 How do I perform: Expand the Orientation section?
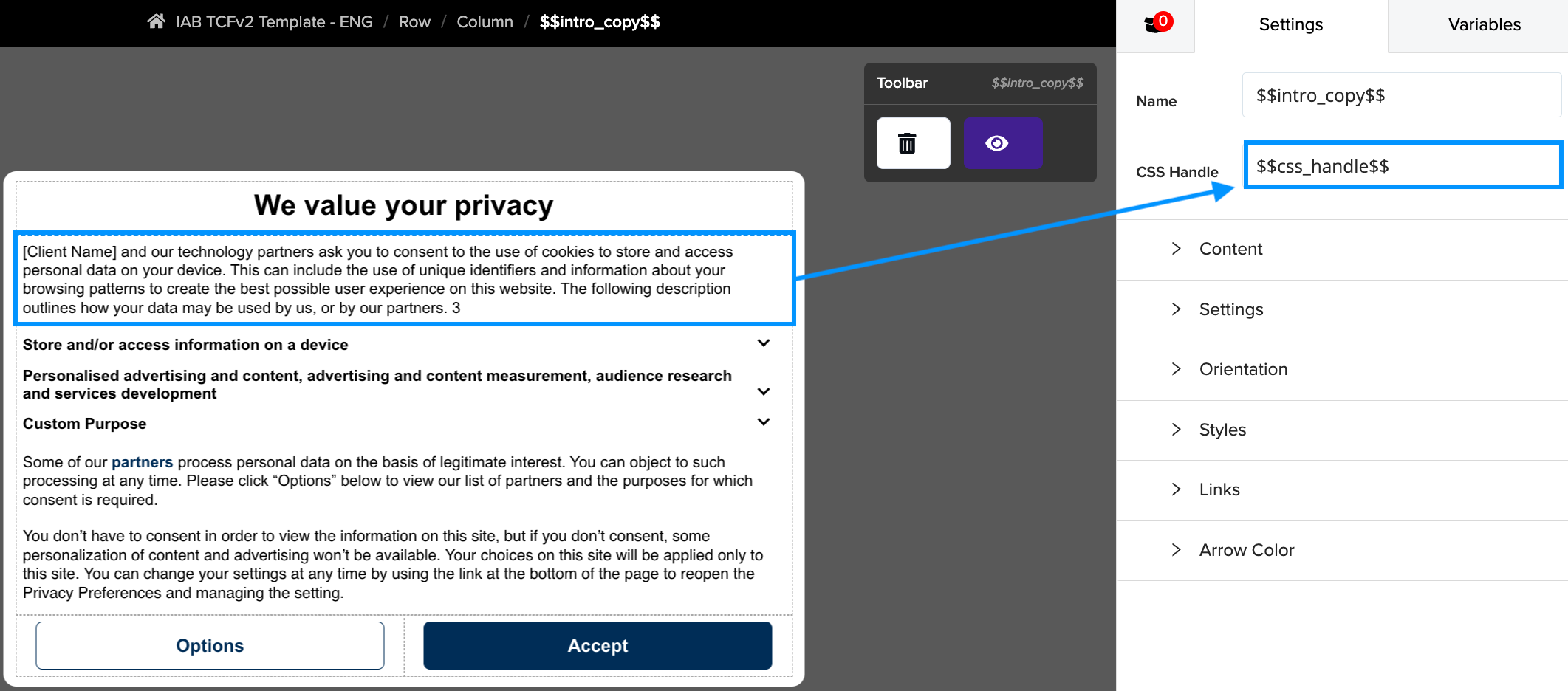[x=1341, y=369]
